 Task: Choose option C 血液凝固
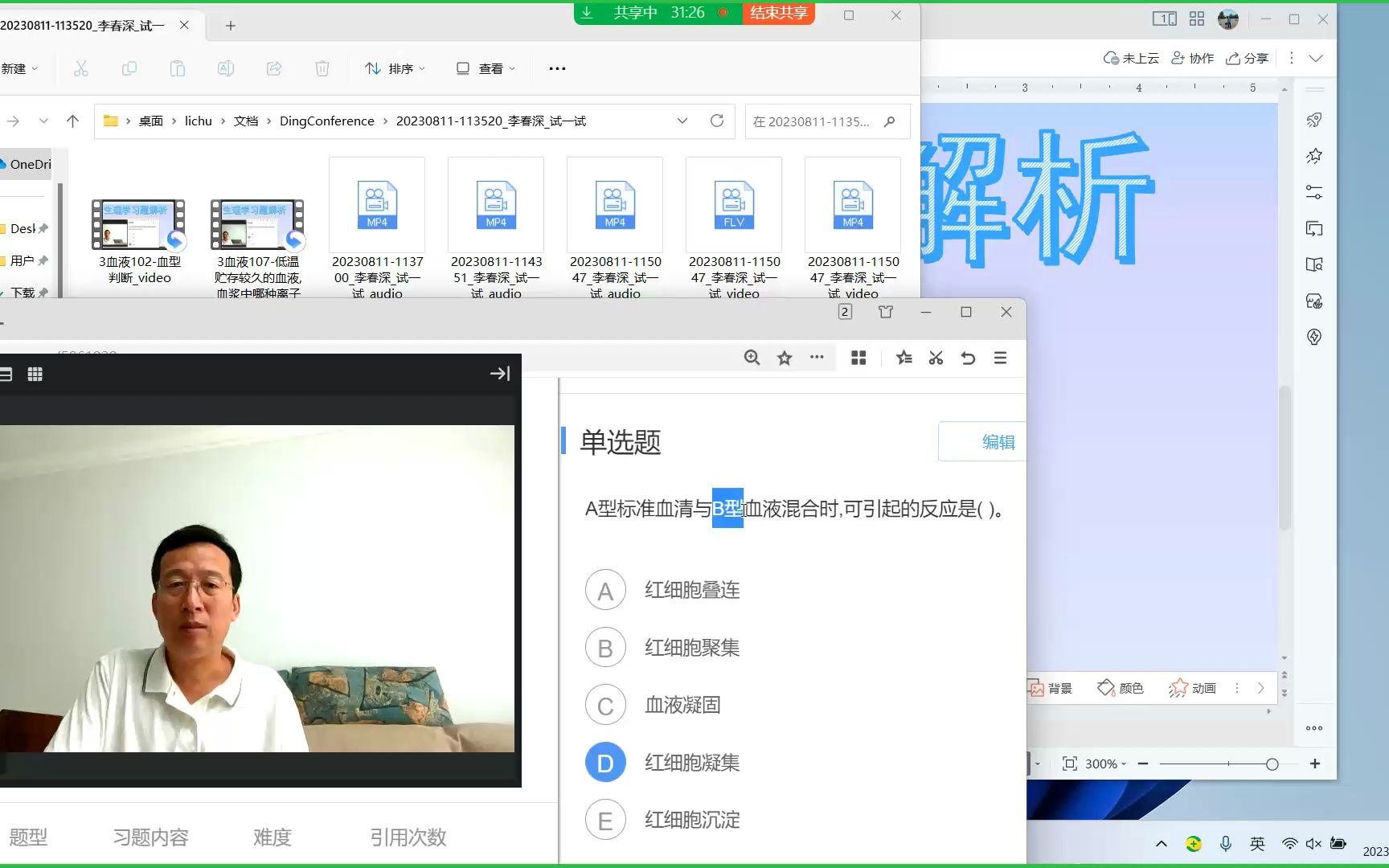[x=605, y=705]
